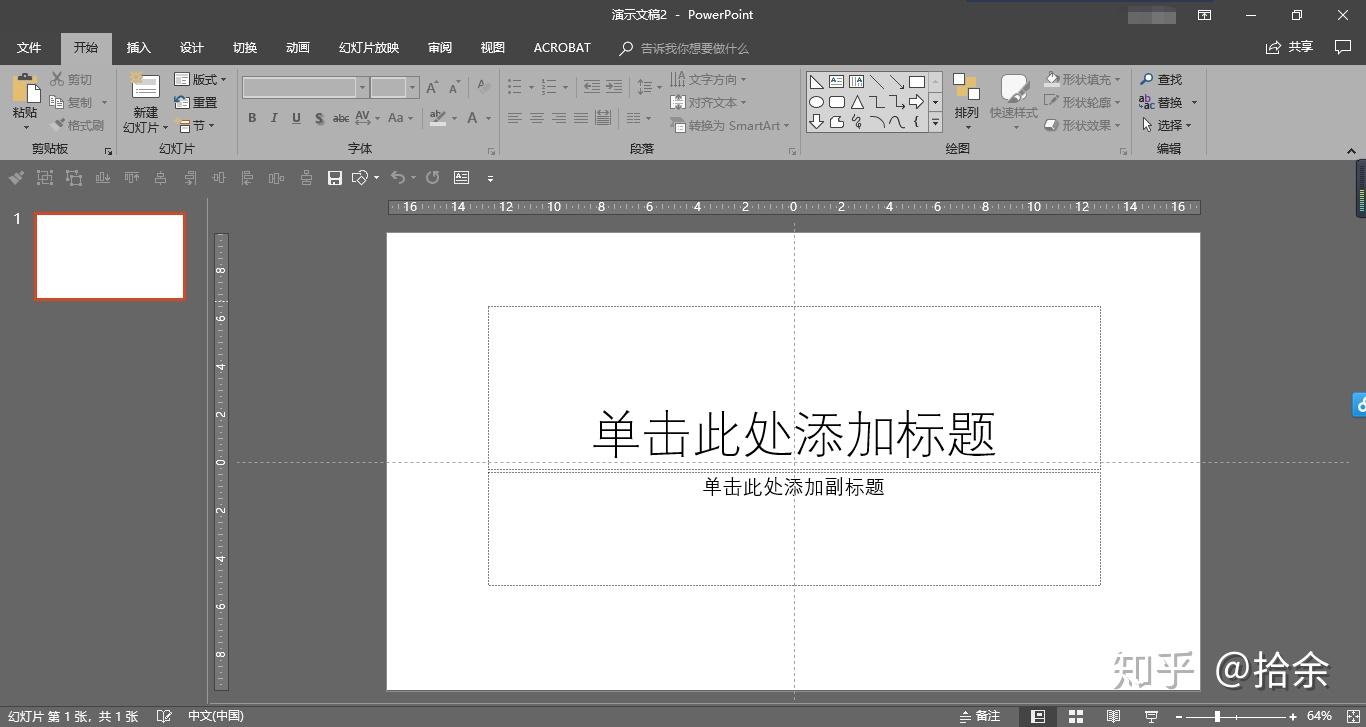
Task: Click the Paste (粘贴) clipboard icon
Action: 25,90
